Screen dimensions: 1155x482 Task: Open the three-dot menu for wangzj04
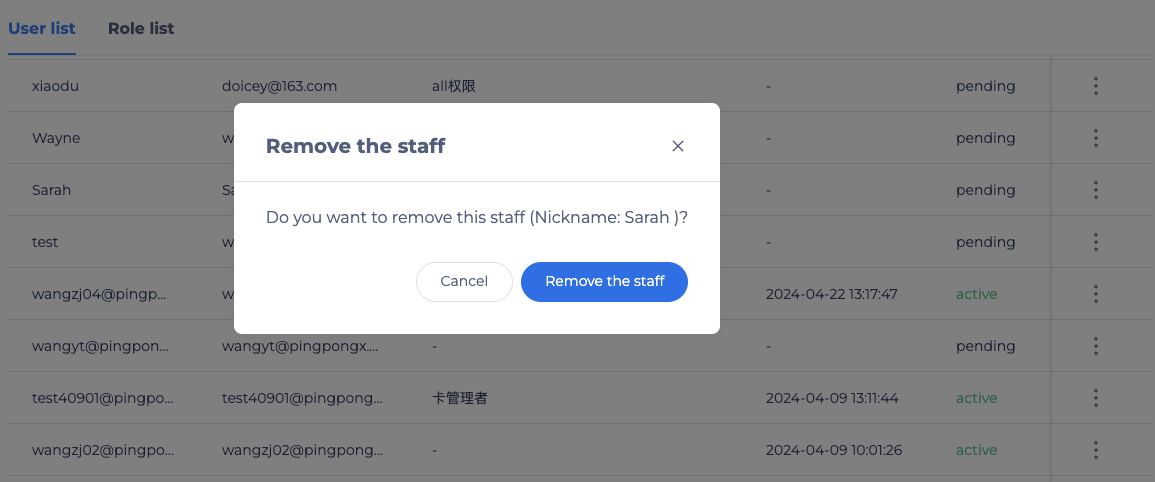1096,294
